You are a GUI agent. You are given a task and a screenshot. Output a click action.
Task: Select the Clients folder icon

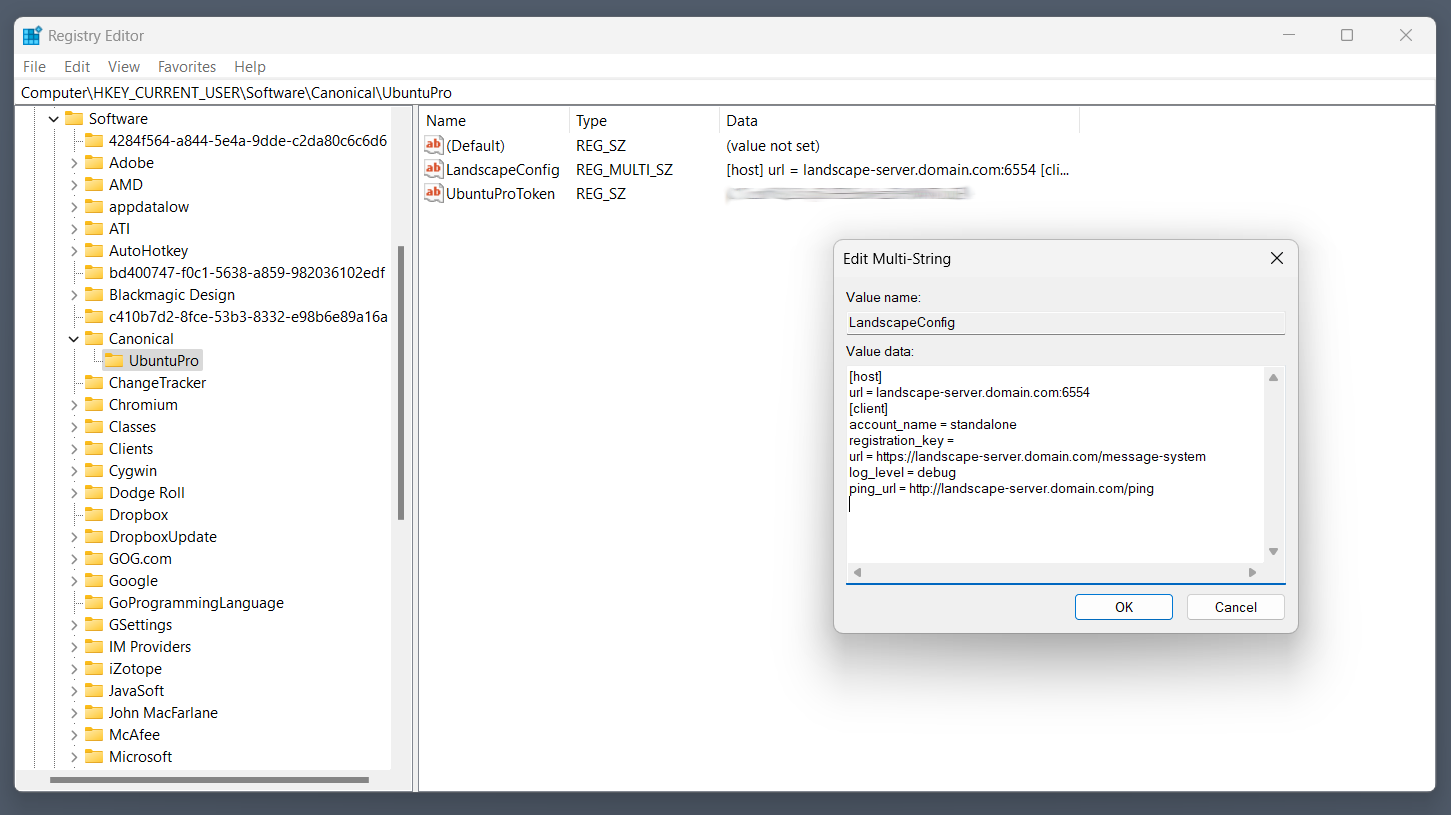pos(94,449)
